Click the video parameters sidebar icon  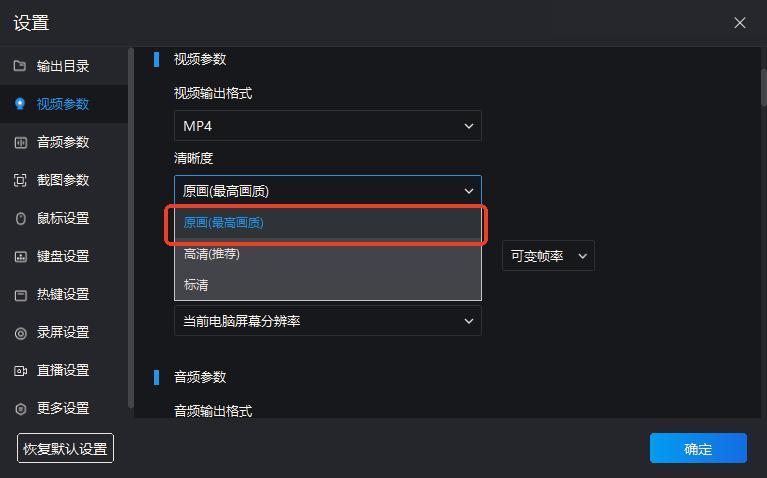click(x=20, y=104)
